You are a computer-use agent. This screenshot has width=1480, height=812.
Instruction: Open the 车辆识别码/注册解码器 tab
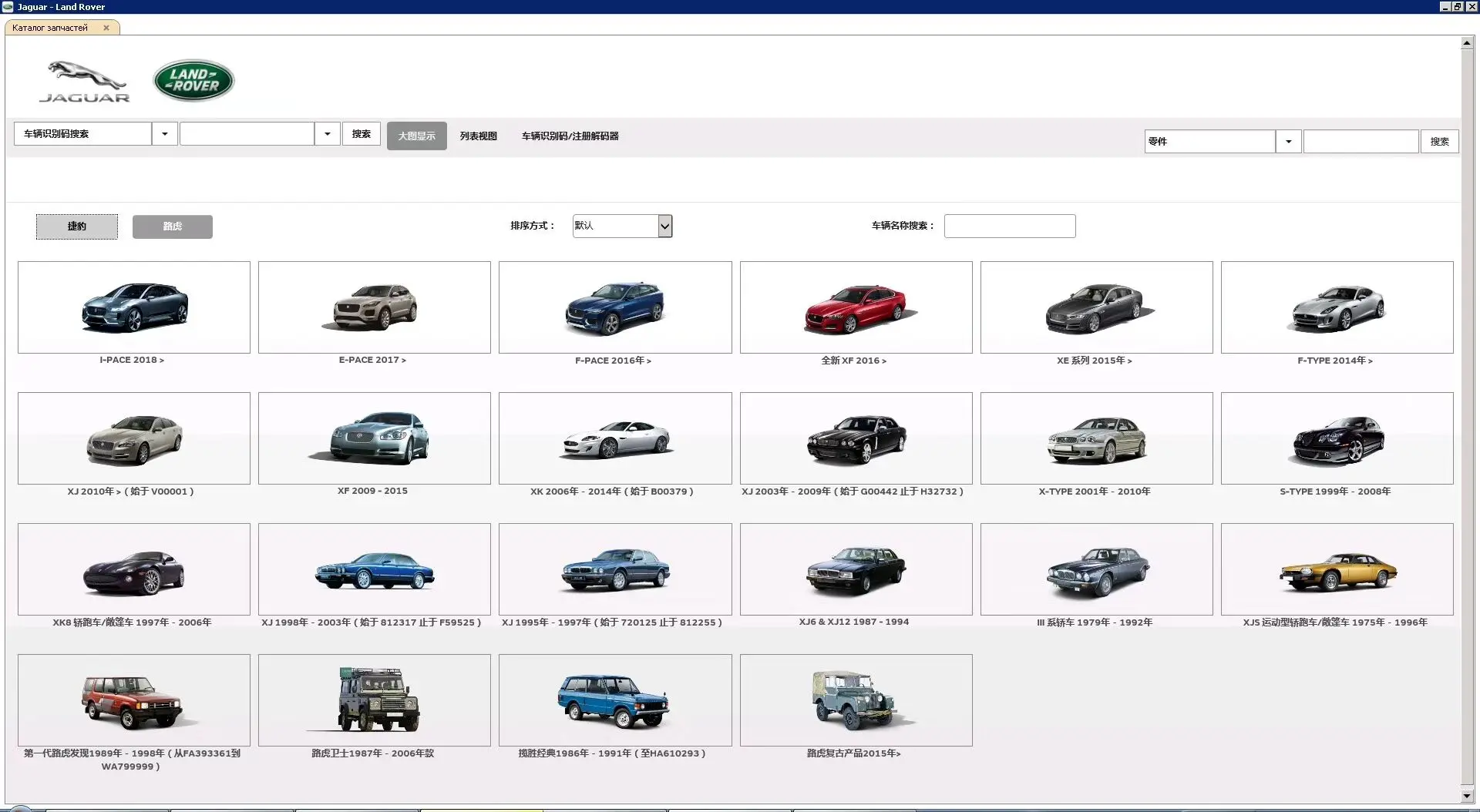[570, 136]
